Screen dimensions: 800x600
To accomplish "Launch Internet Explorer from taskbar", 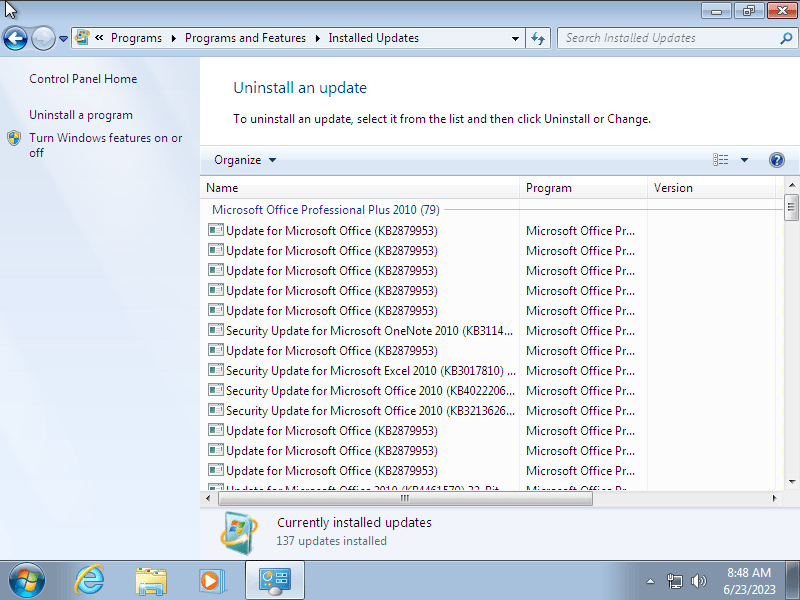I will [89, 580].
